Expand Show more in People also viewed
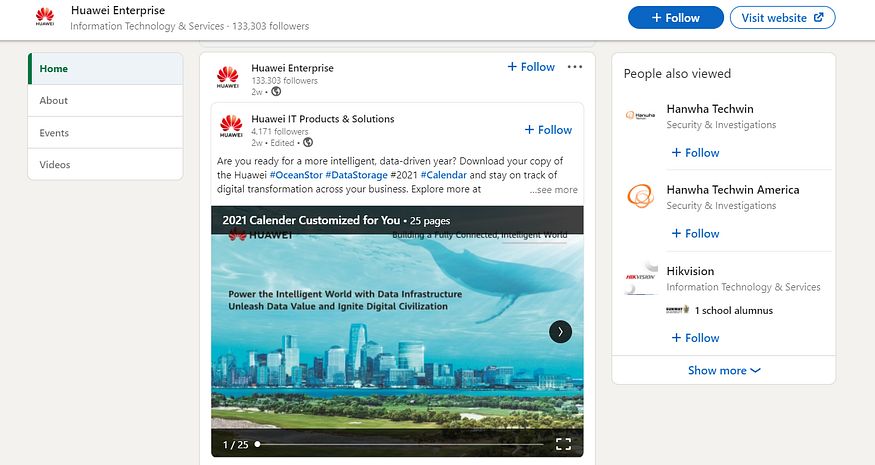The height and width of the screenshot is (465, 875). pos(724,370)
